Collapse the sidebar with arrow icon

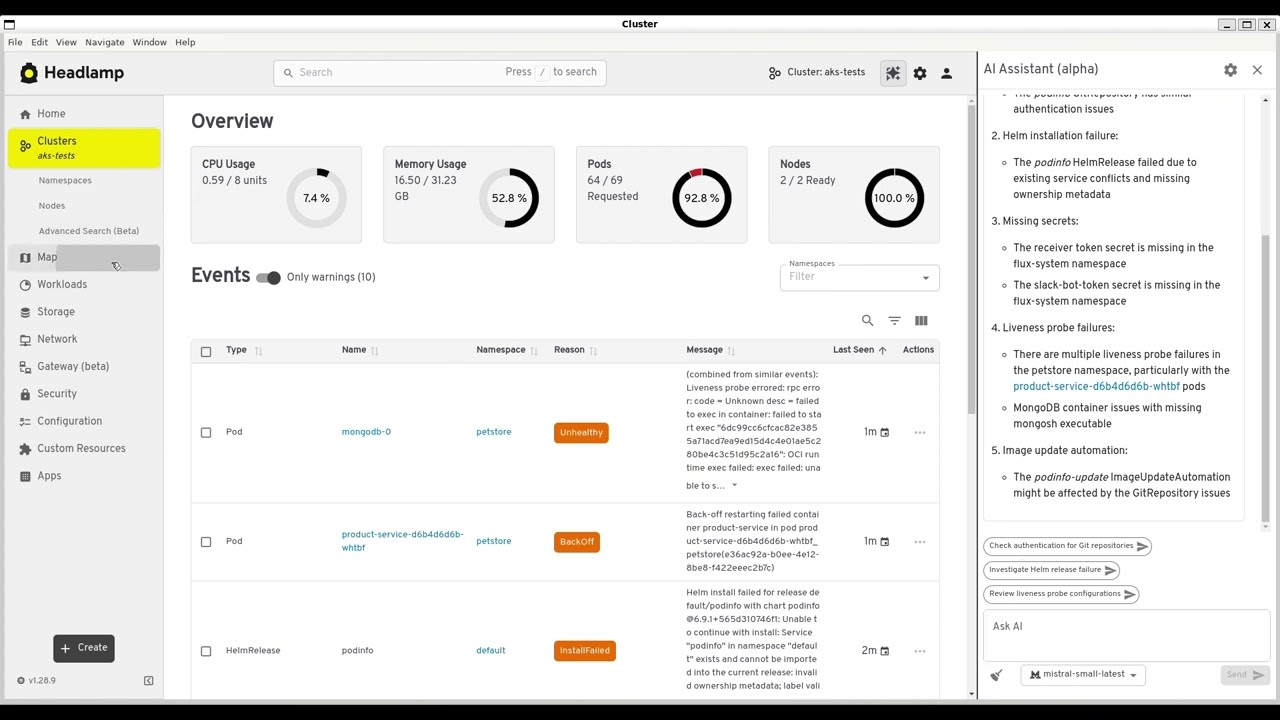click(148, 681)
